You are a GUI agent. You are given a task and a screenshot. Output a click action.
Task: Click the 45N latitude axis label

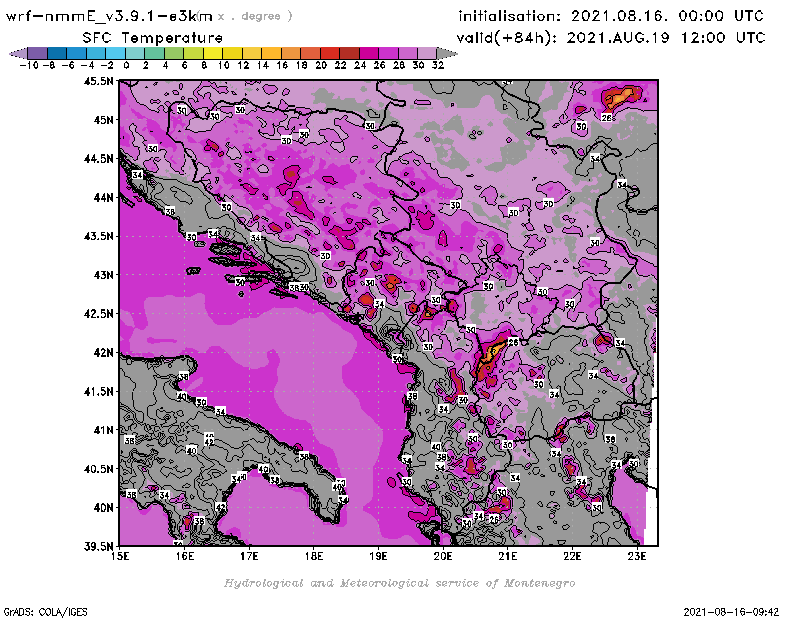pos(103,119)
